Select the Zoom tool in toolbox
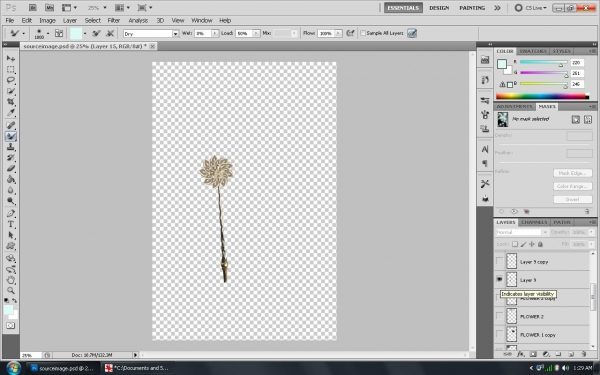 point(11,290)
